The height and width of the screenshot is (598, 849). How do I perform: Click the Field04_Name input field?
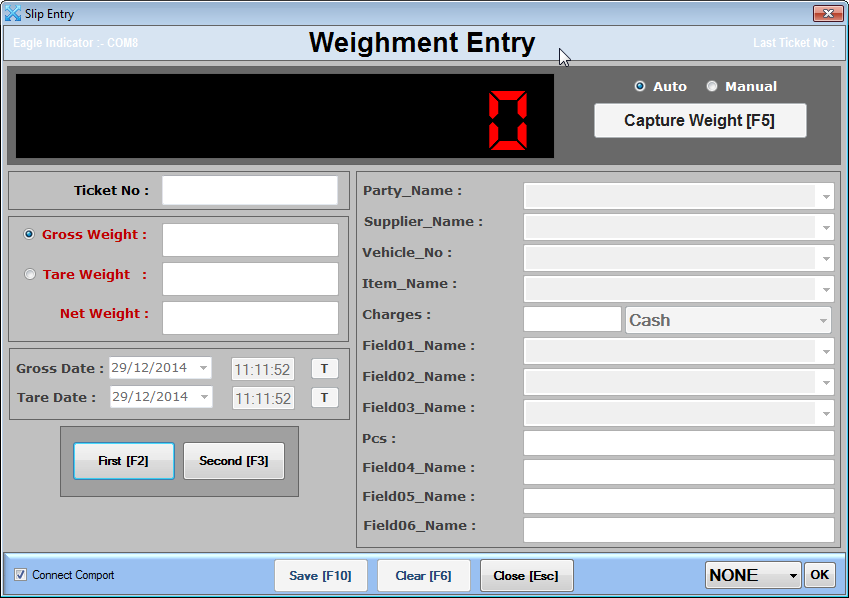click(678, 472)
